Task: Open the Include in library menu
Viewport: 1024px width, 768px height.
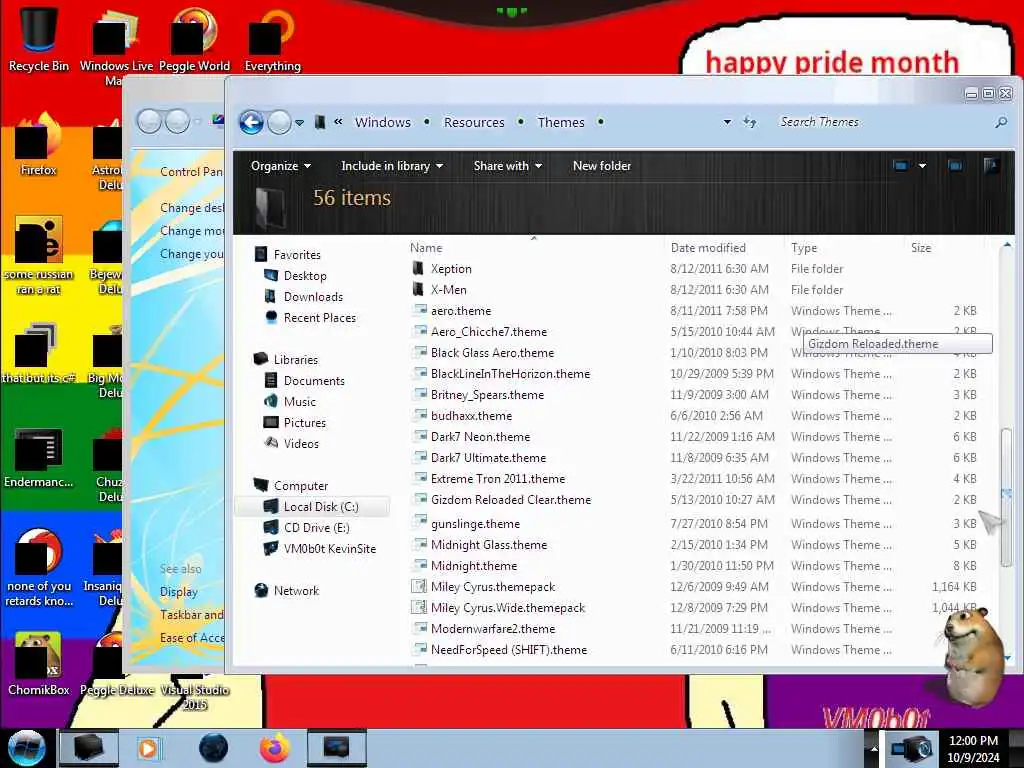Action: coord(392,166)
